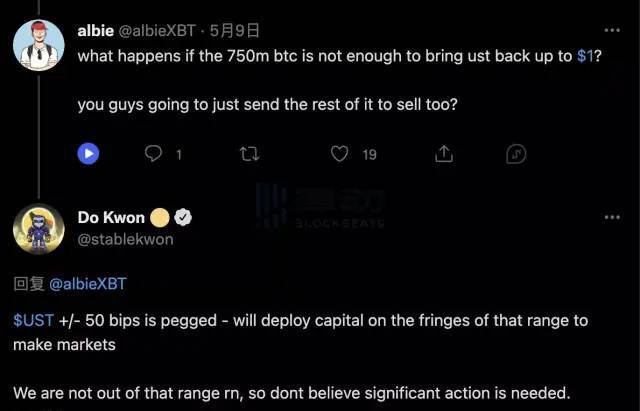The image size is (640, 411).
Task: Retweet albie's tweet
Action: [x=250, y=154]
